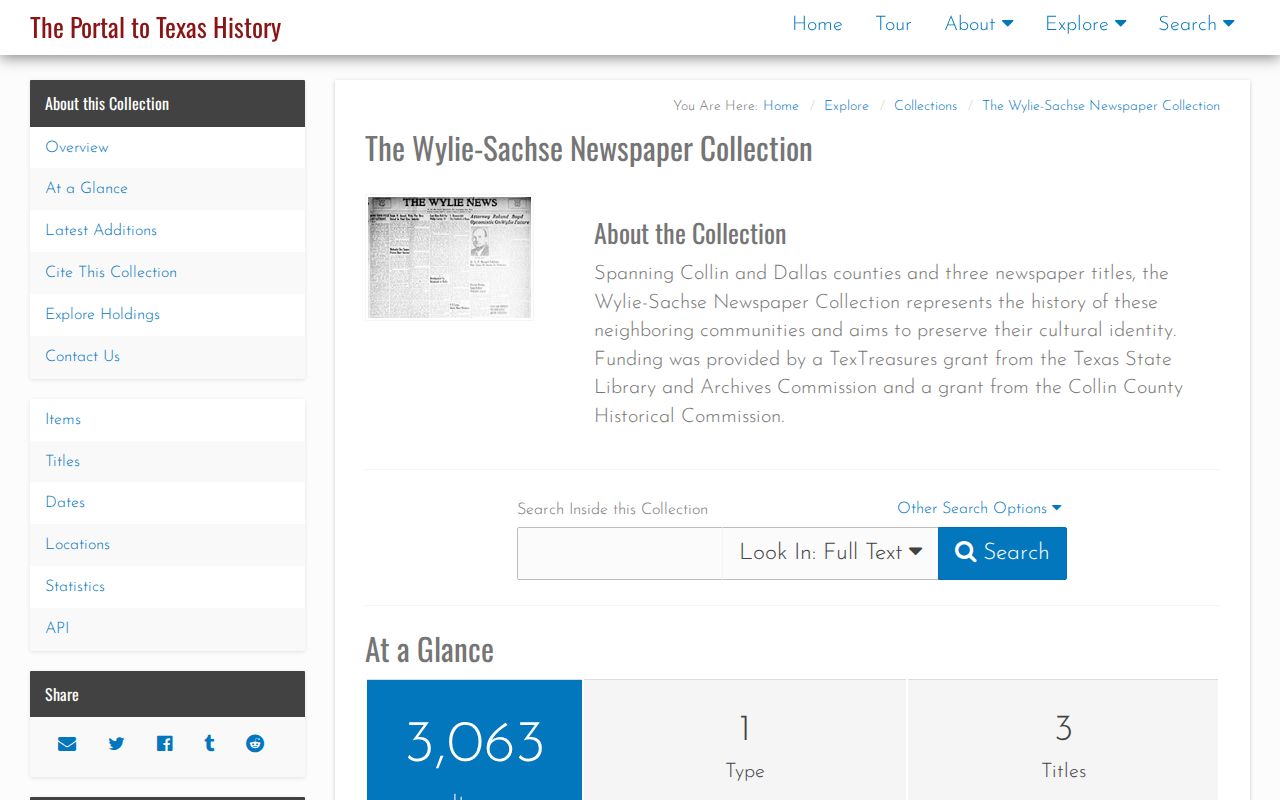Go to Home in top navigation
Screen dimensions: 1280x800
[817, 24]
